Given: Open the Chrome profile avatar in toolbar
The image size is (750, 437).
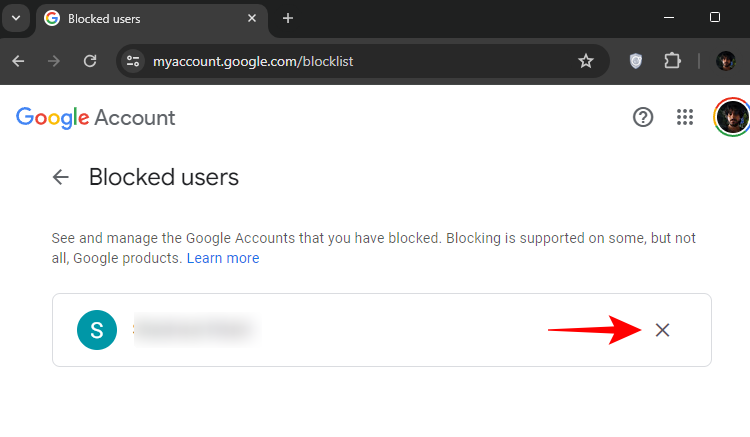Looking at the screenshot, I should 726,61.
